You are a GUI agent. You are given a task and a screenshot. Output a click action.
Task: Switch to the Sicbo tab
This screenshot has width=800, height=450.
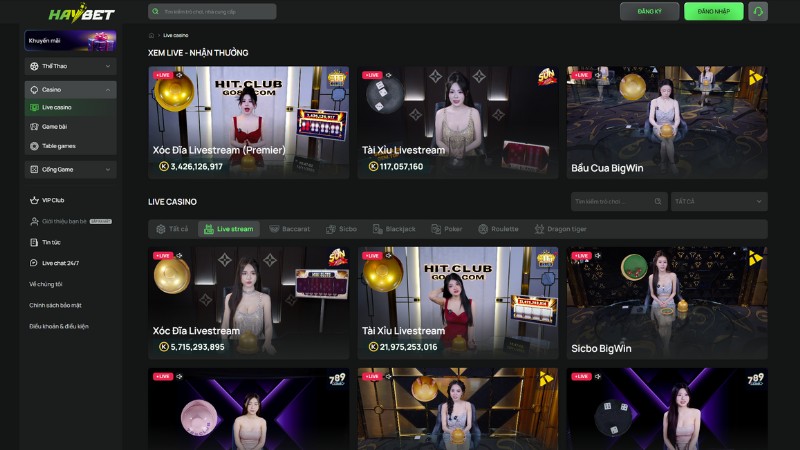pos(341,229)
